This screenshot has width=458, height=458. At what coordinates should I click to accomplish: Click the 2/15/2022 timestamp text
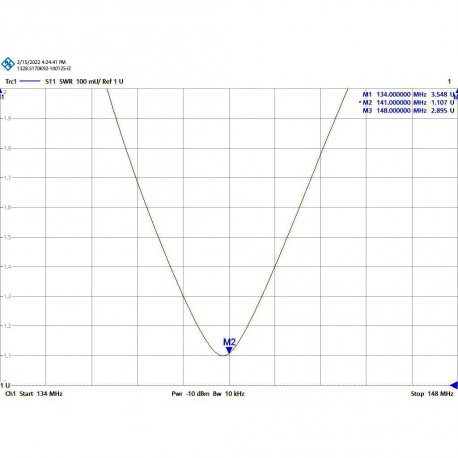click(x=41, y=62)
